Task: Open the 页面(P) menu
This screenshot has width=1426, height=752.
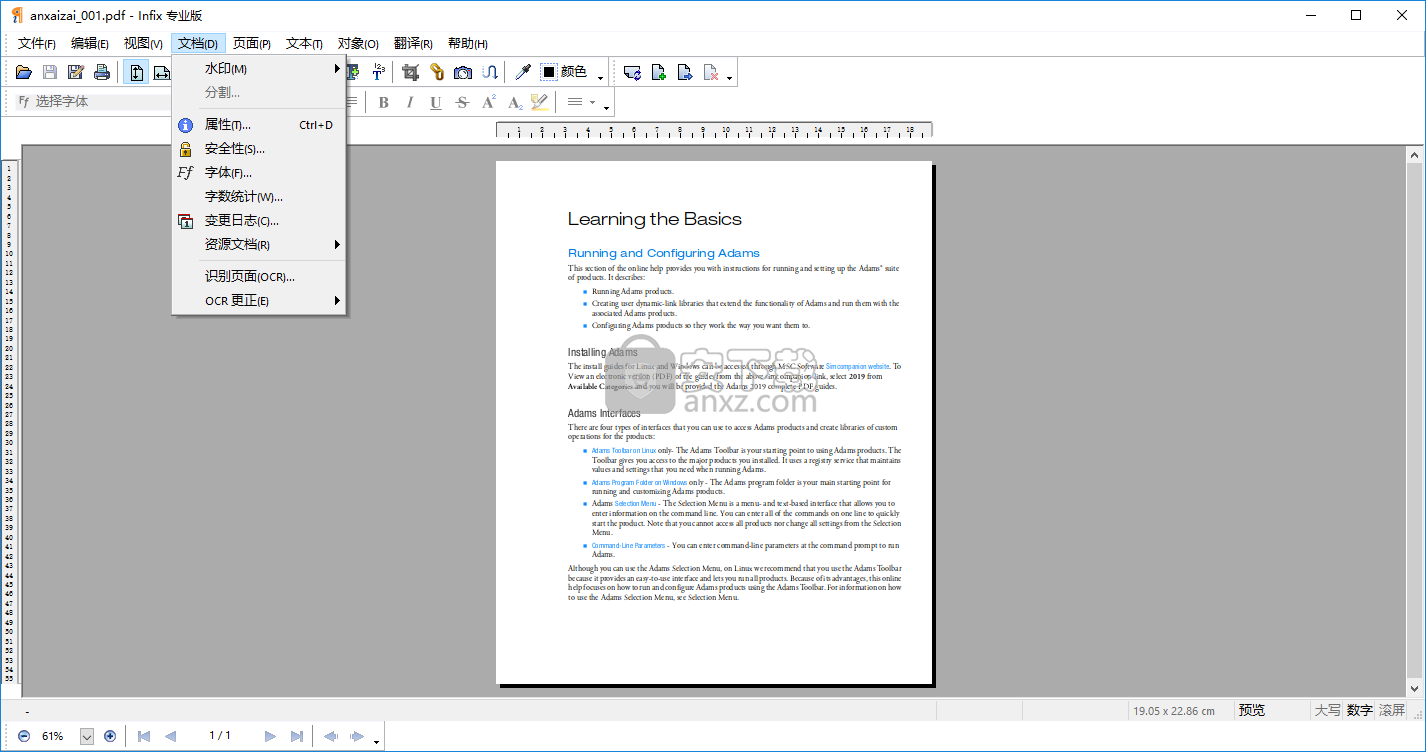Action: 252,43
